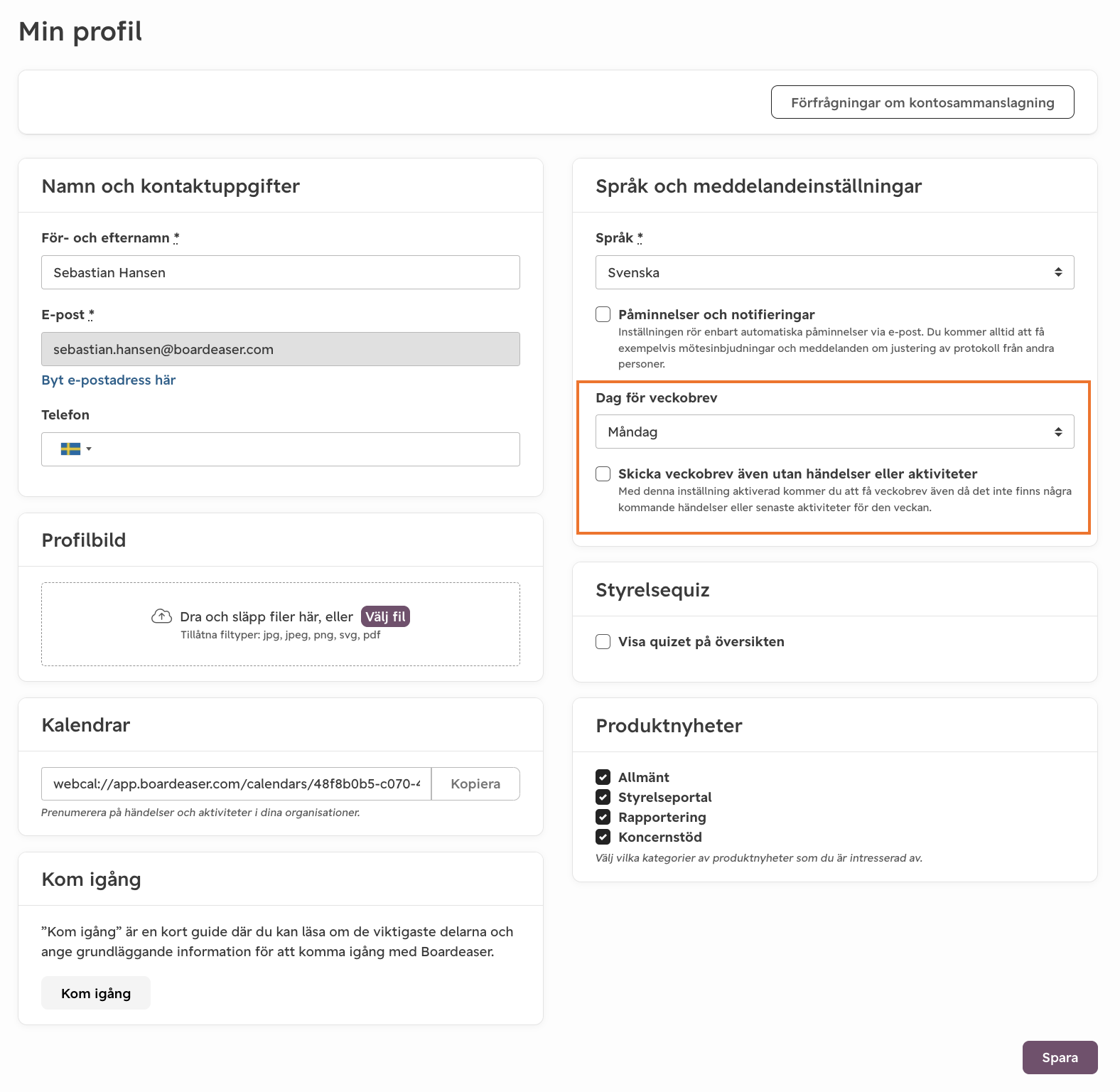This screenshot has width=1120, height=1092.
Task: Uncheck the Styrelseportal checkbox
Action: (603, 797)
